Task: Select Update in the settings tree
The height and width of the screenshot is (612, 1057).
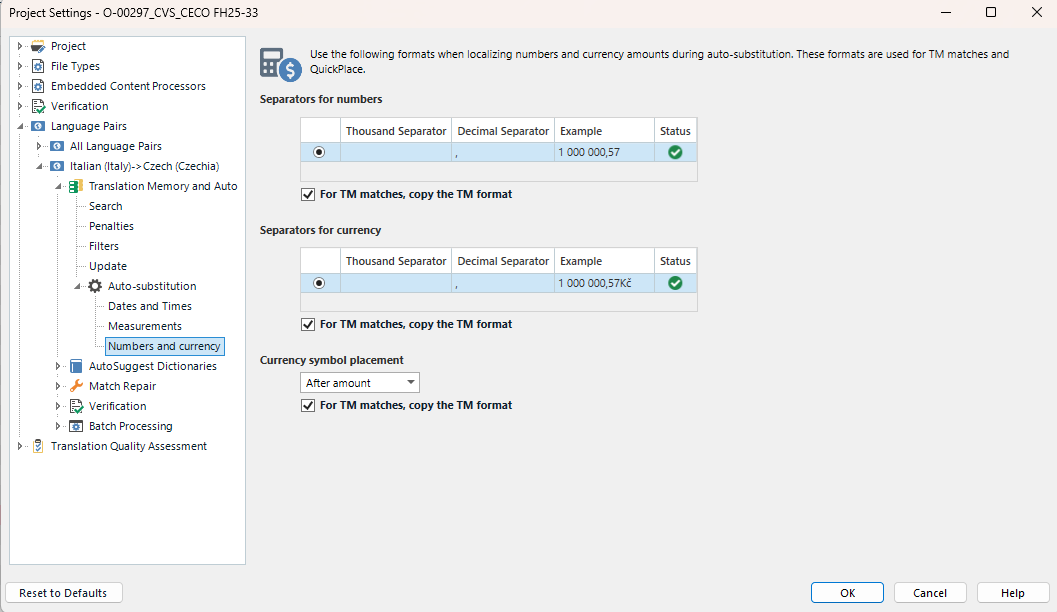Action: pos(108,266)
